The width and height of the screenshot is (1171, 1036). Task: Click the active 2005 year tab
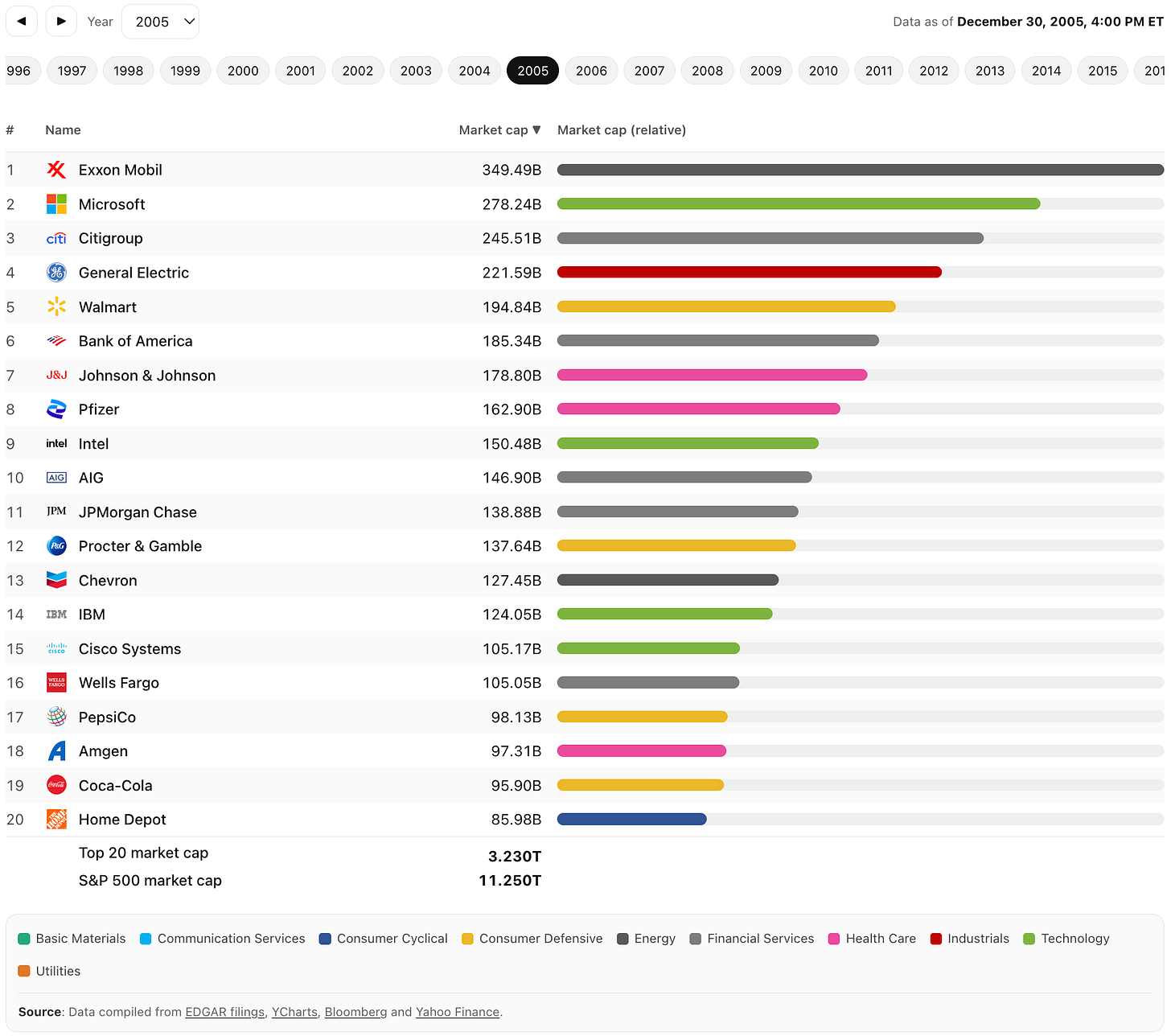tap(533, 71)
